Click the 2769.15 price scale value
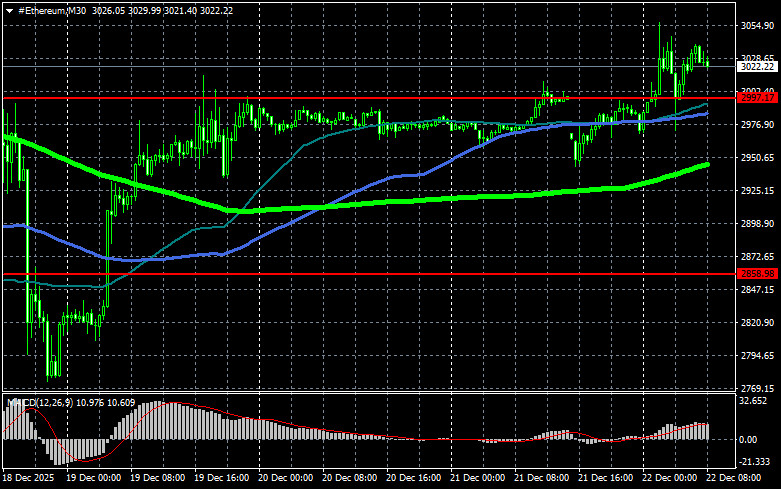Viewport: 781px width, 489px height. coord(757,388)
